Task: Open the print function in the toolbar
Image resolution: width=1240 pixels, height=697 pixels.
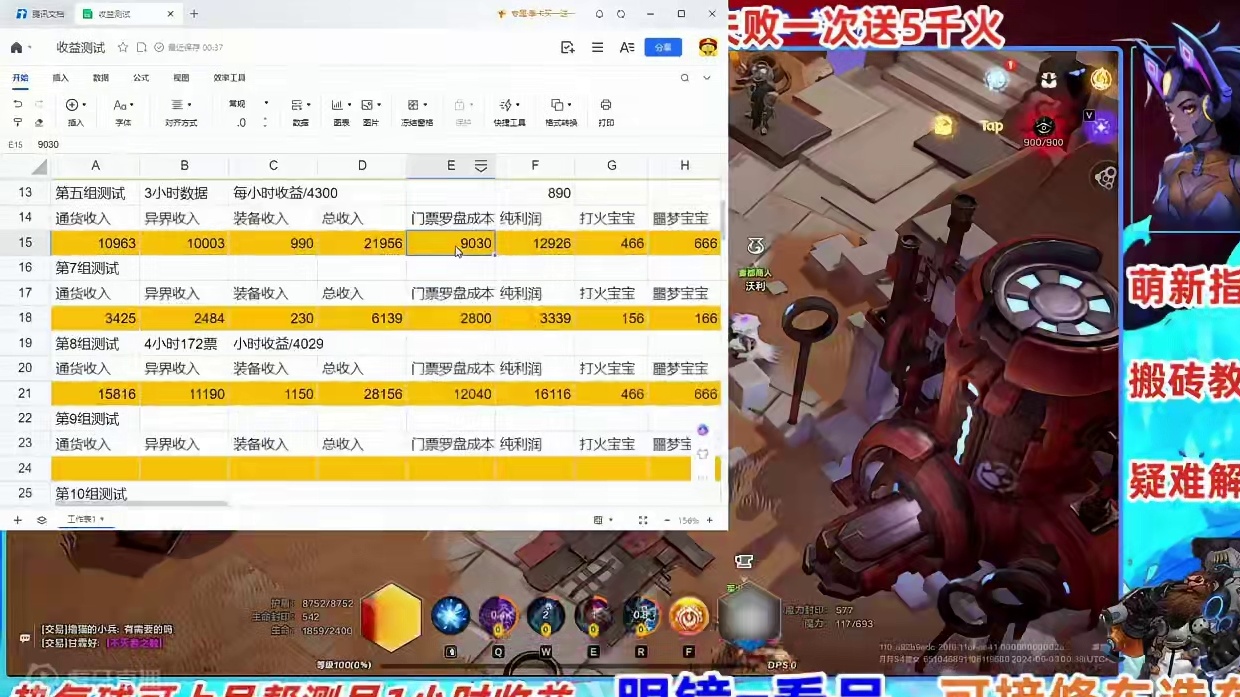Action: [605, 110]
